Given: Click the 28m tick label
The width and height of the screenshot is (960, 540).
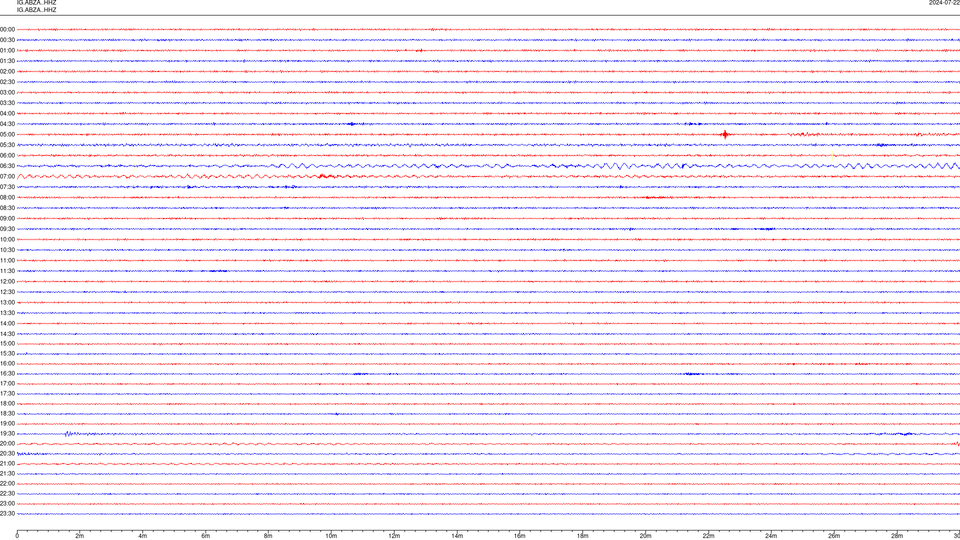Looking at the screenshot, I should pos(897,536).
